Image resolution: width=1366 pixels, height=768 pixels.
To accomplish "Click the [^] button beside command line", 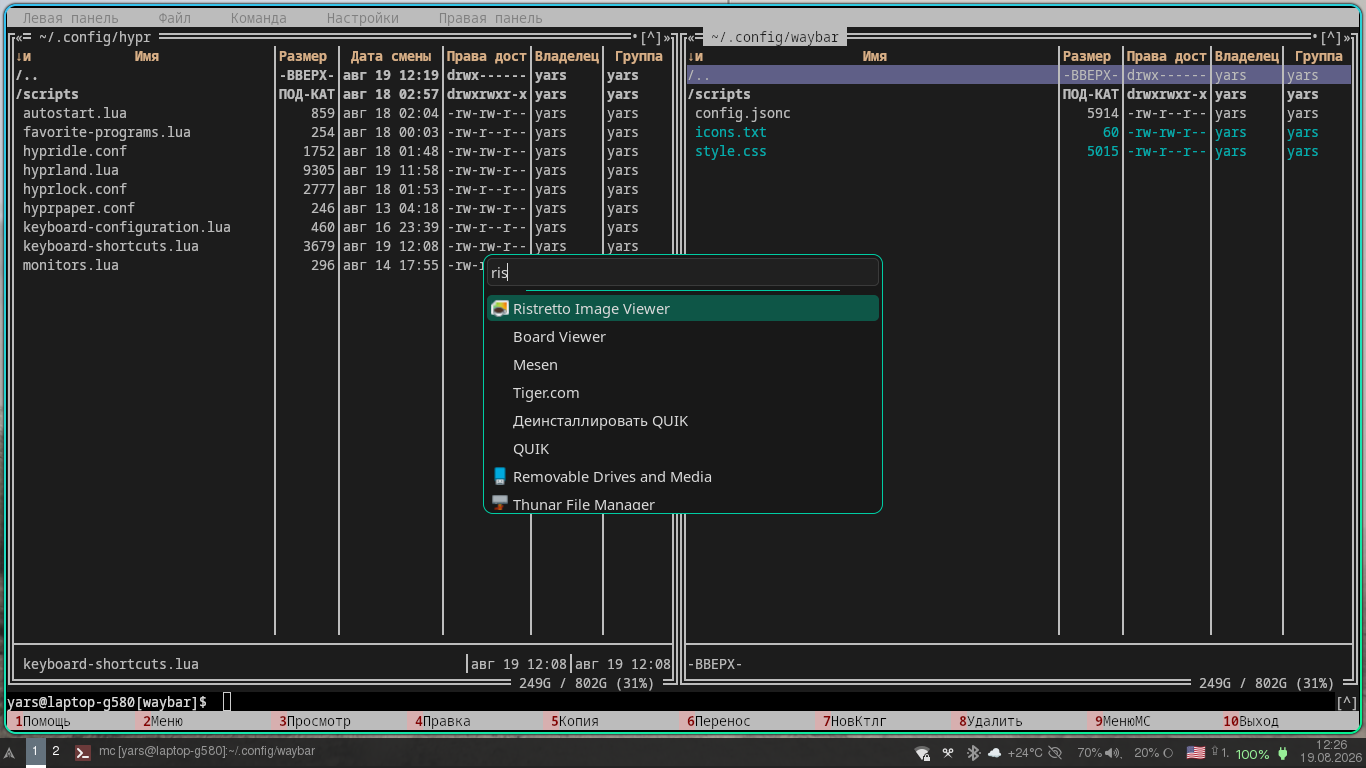I will [x=1347, y=702].
